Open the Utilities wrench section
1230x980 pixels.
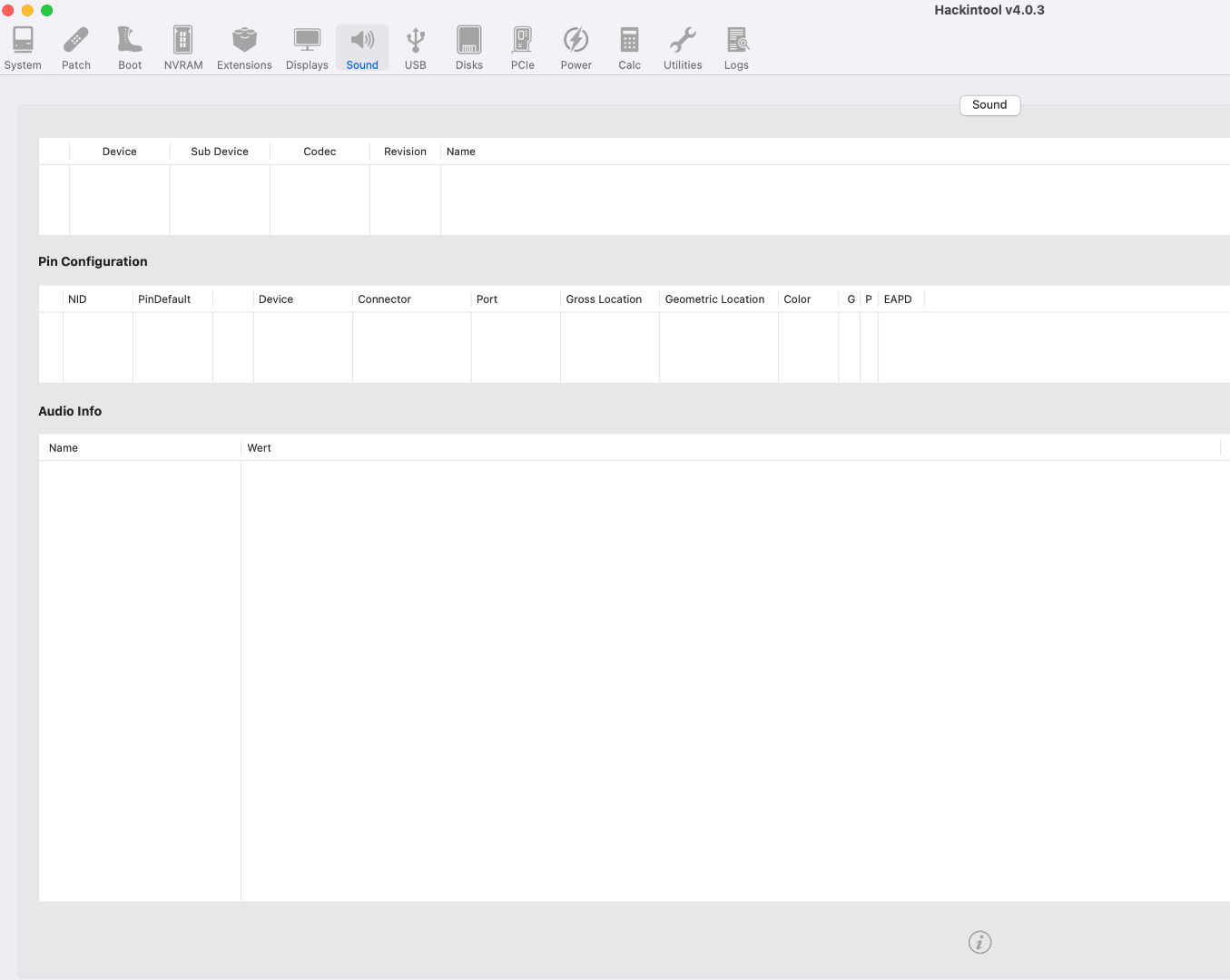coord(683,48)
